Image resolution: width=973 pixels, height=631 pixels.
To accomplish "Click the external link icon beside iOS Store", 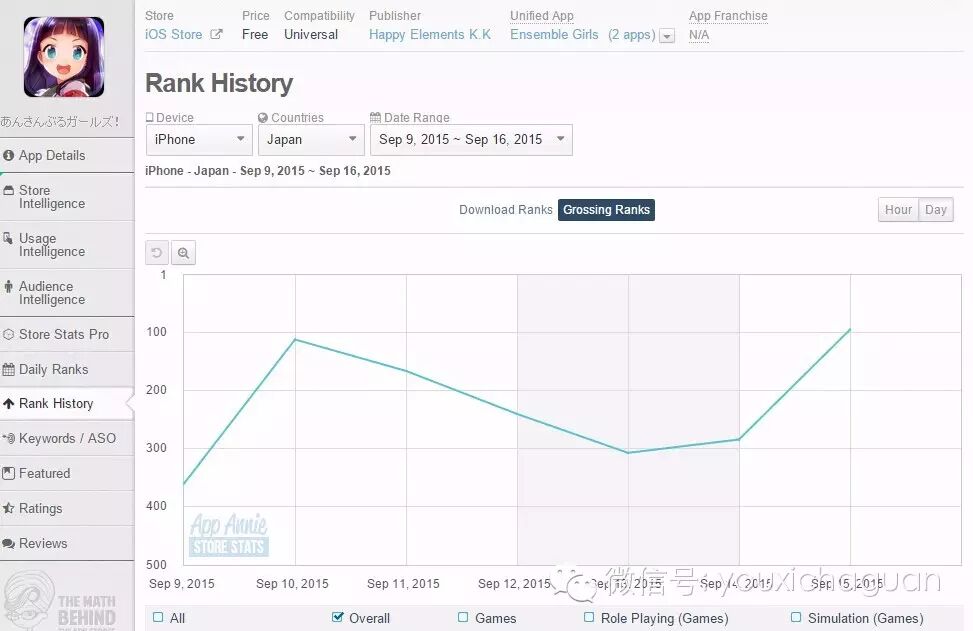I will click(216, 34).
